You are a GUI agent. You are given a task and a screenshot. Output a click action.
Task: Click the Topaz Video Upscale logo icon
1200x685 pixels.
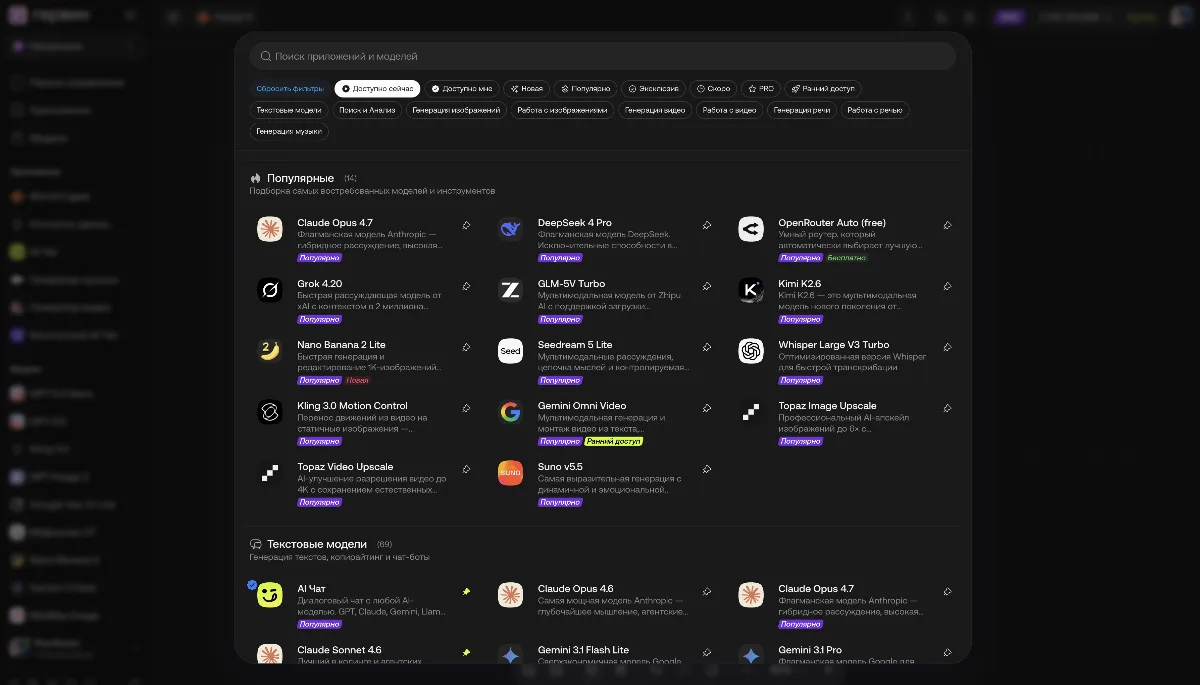pyautogui.click(x=270, y=473)
